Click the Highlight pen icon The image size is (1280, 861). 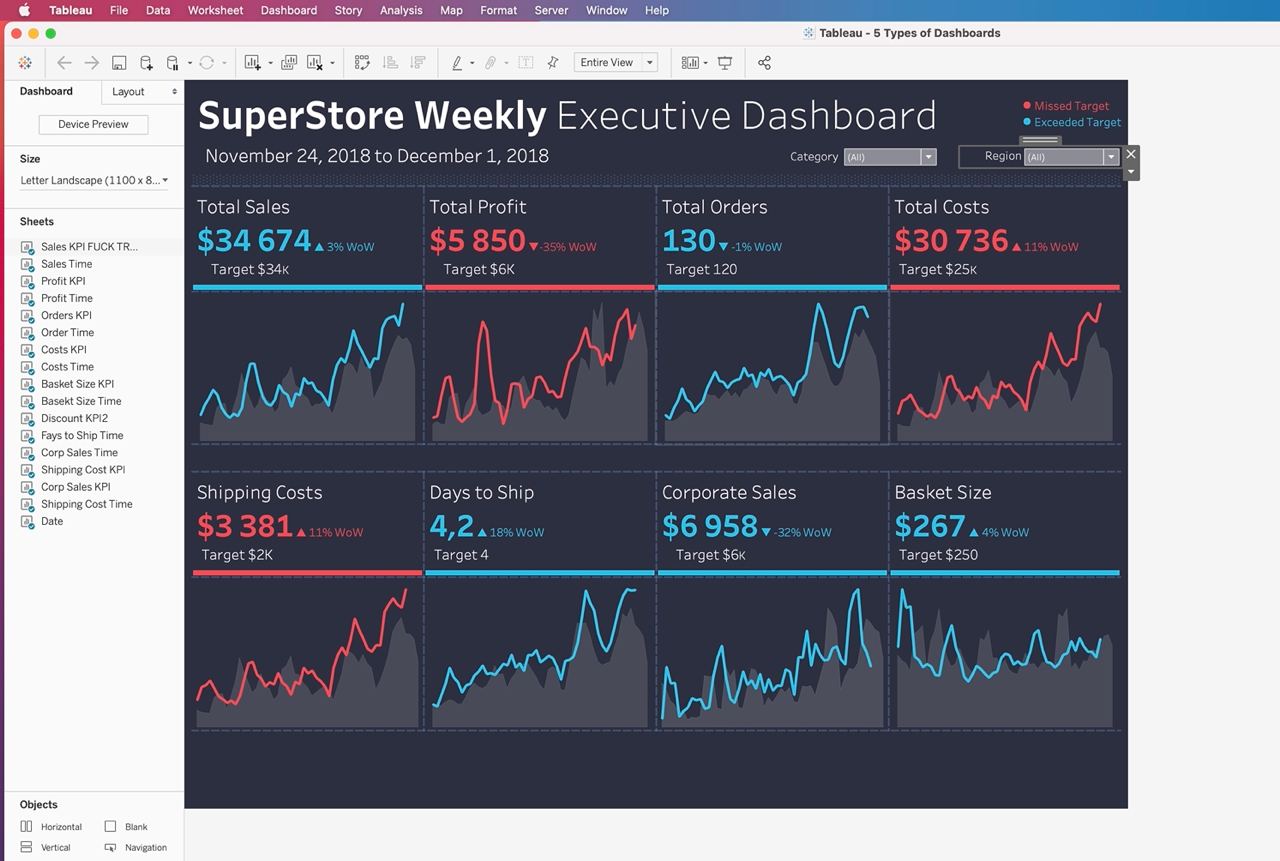tap(457, 62)
